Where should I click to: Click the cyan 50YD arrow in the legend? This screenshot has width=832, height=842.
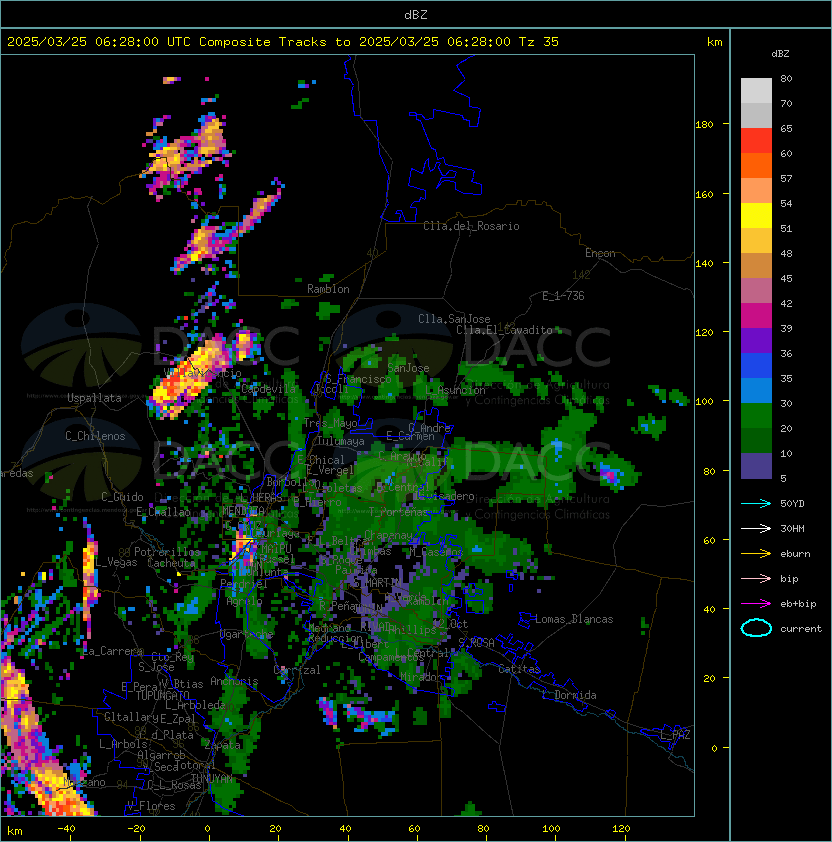pos(756,504)
